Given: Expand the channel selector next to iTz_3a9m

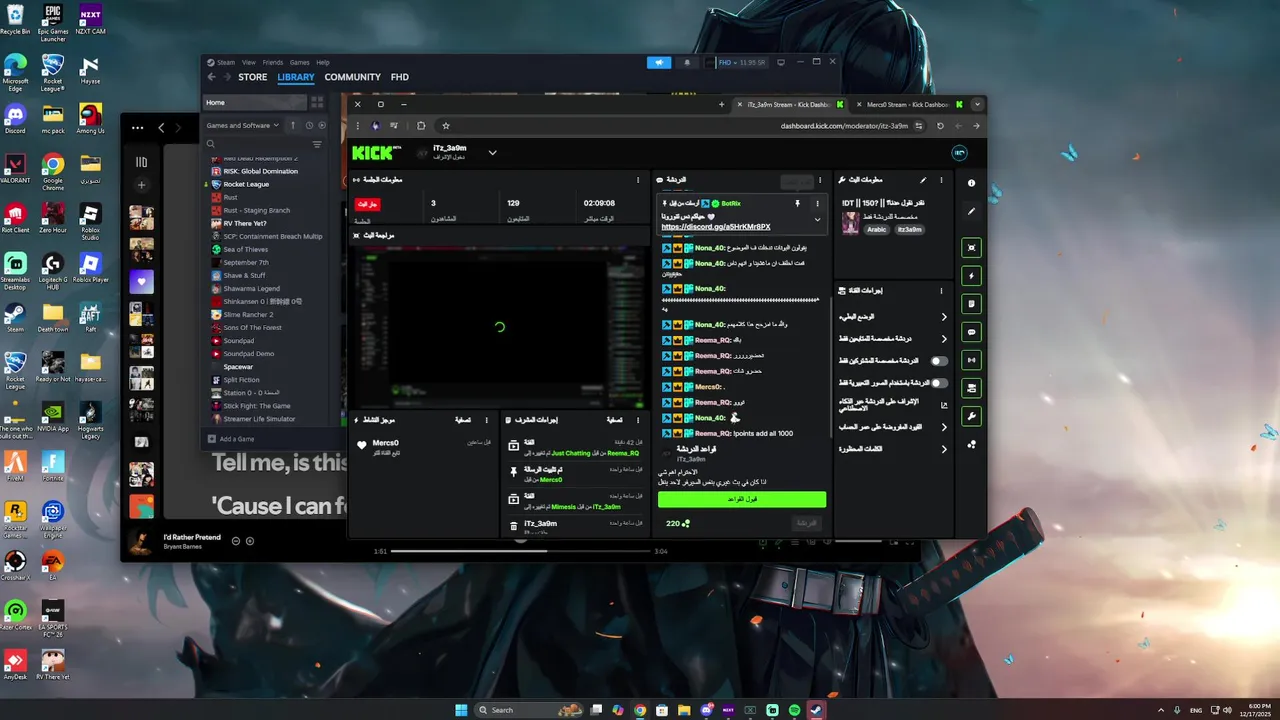Looking at the screenshot, I should 492,153.
